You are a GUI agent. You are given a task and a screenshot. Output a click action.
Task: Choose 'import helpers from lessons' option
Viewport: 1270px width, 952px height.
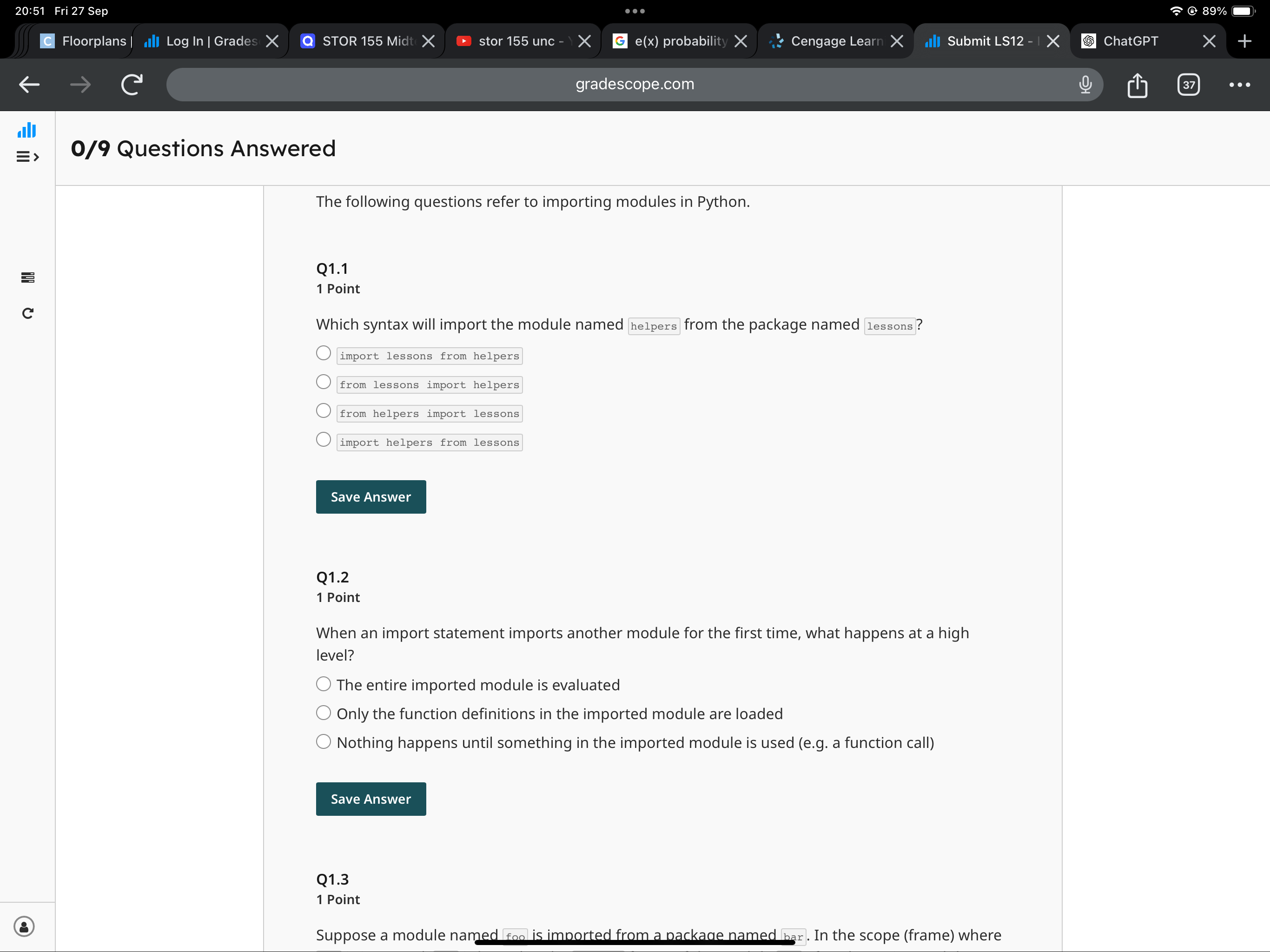(323, 439)
